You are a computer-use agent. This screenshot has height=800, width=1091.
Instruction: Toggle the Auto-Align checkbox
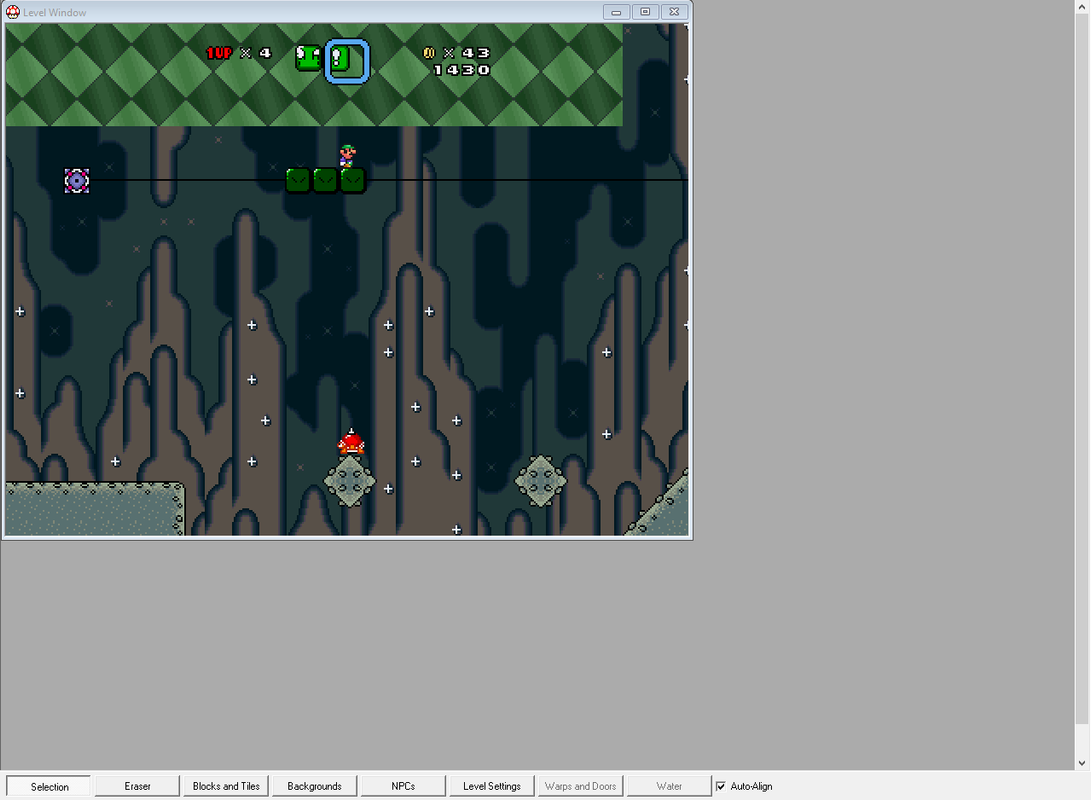click(x=721, y=786)
